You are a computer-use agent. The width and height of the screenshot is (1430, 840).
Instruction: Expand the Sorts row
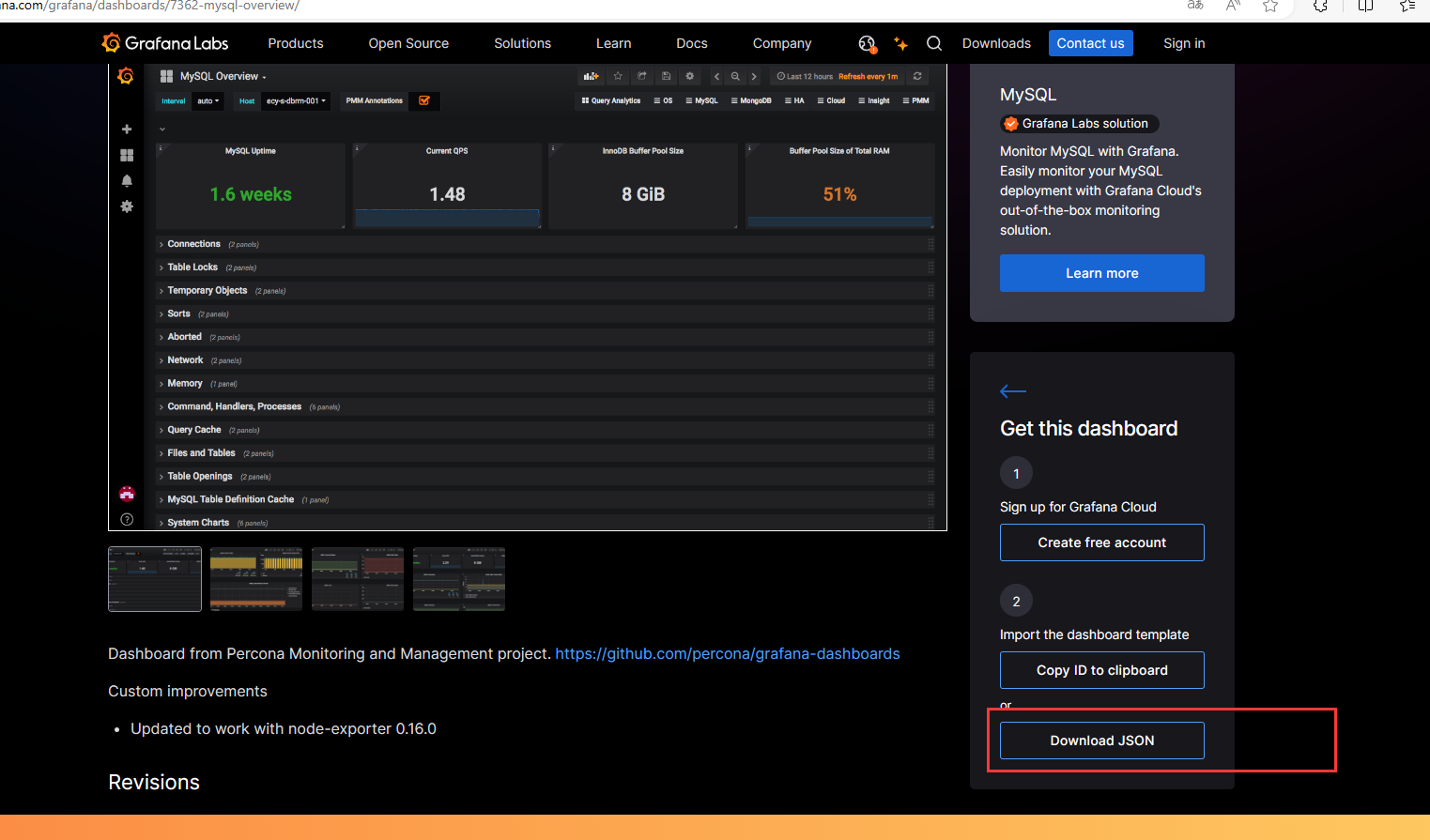178,313
